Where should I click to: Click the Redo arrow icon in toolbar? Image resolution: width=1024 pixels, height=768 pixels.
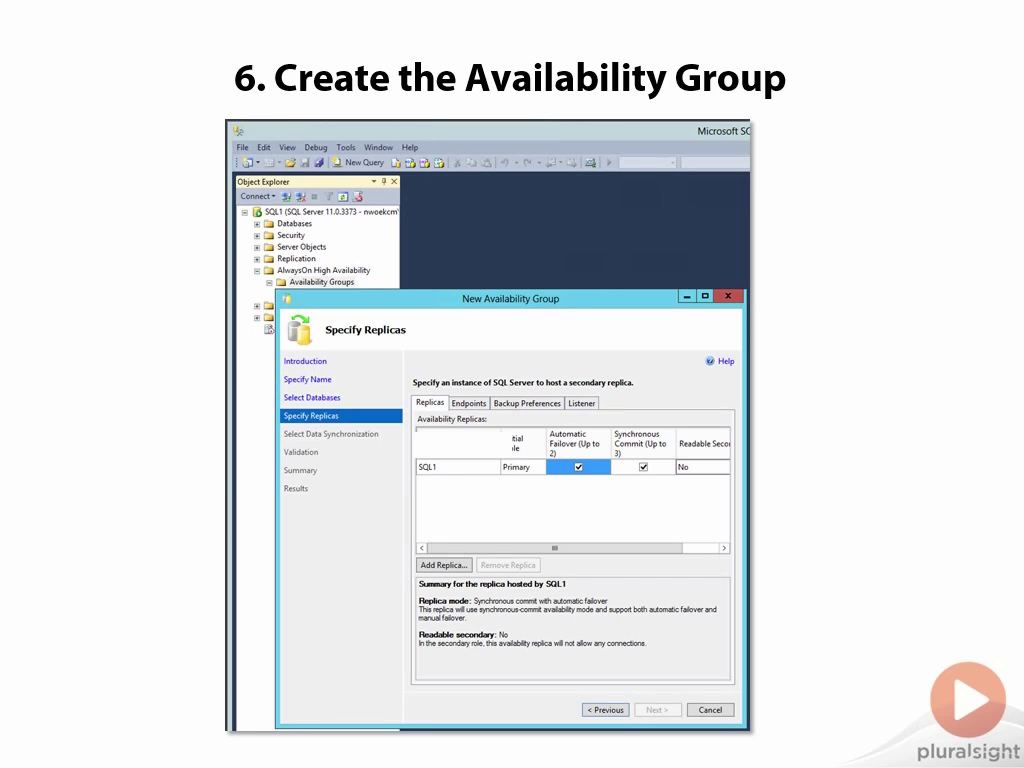528,163
